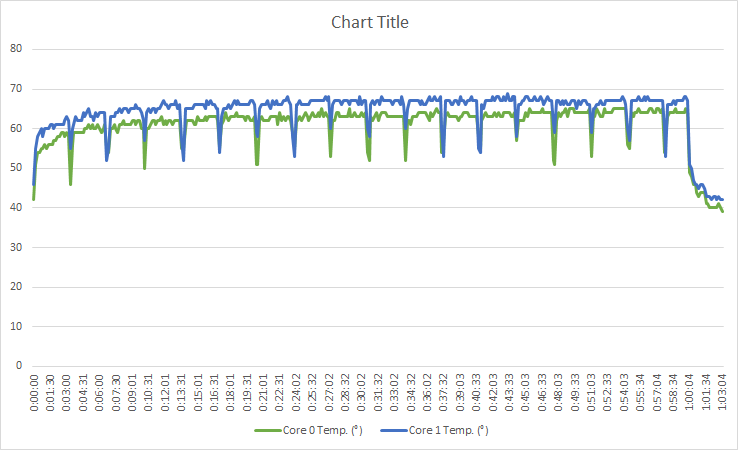Pick the 0:15:01 time axis label
Screen dimensions: 738x450
coord(198,395)
